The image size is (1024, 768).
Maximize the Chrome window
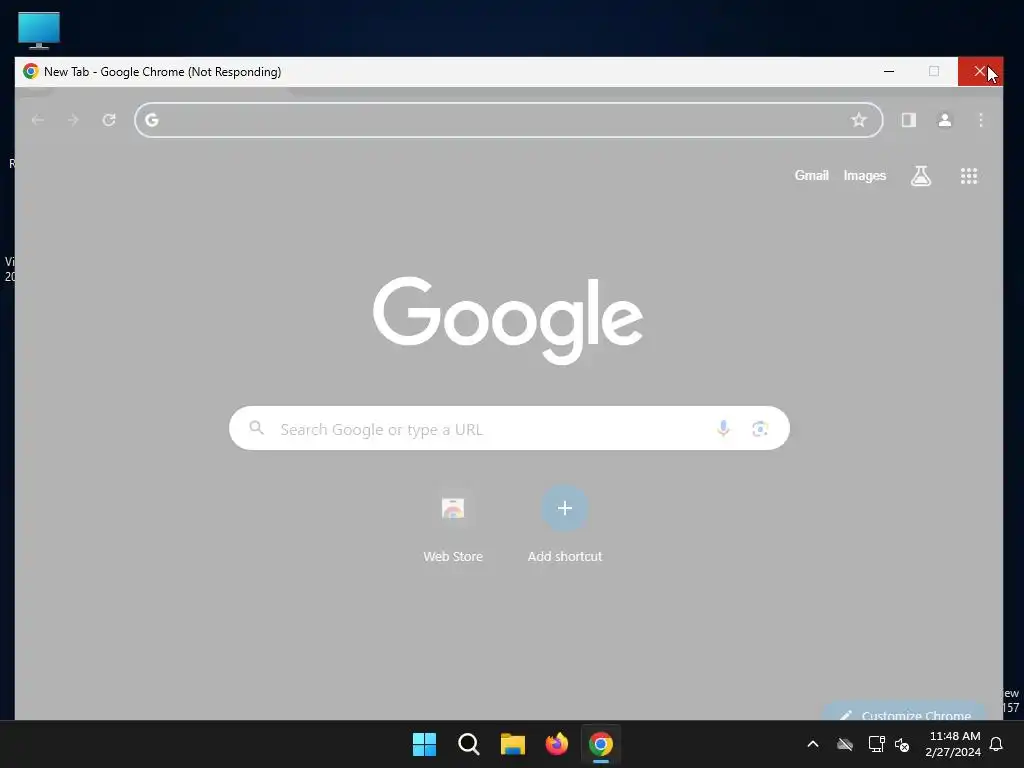[934, 71]
